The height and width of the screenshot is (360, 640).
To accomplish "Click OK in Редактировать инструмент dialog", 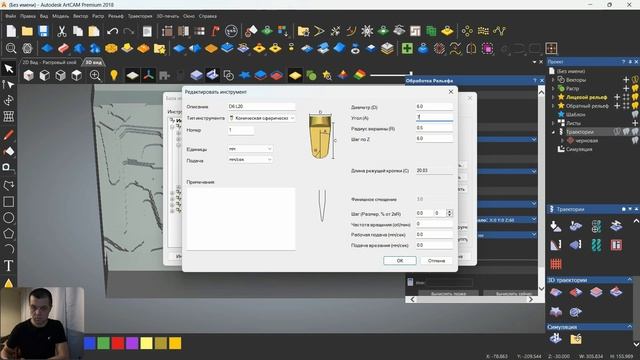I will click(x=400, y=260).
